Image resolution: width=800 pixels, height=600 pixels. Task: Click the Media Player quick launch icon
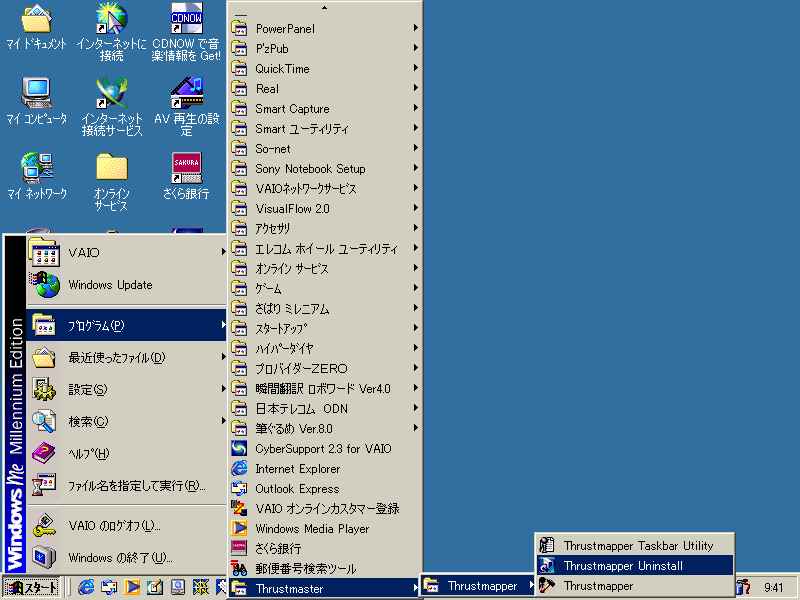click(x=132, y=587)
